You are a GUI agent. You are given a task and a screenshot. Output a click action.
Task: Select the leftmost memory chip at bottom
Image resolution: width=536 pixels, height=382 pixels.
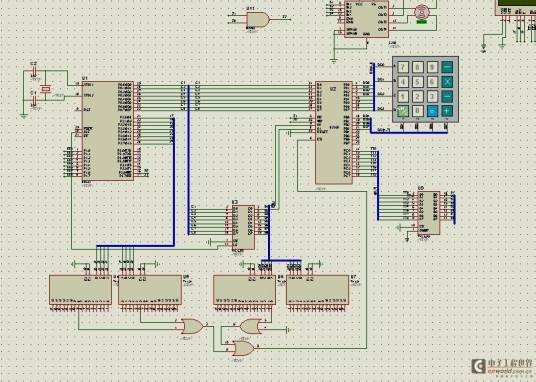point(80,290)
